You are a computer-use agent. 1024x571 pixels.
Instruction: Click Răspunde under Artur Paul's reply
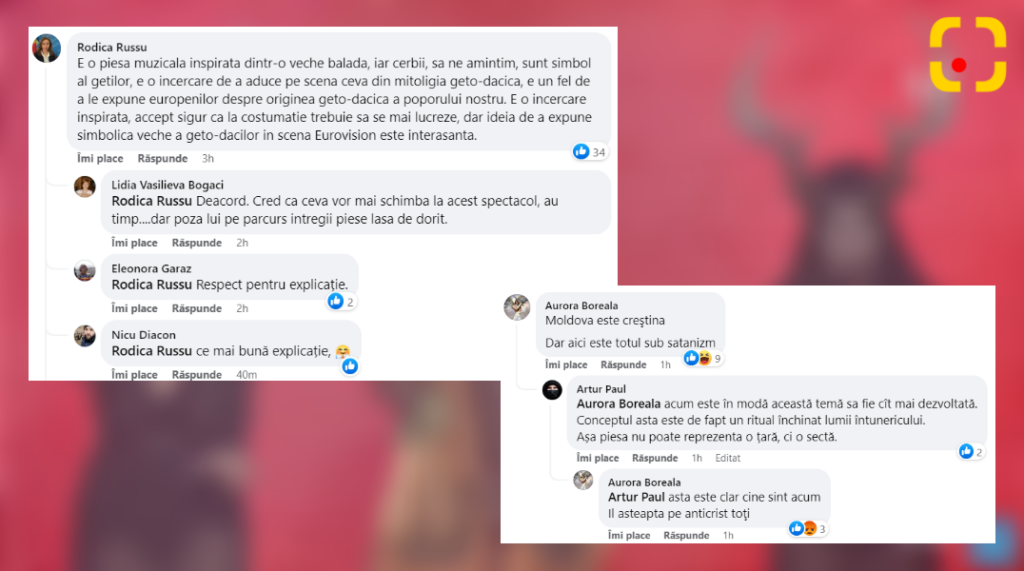point(655,458)
